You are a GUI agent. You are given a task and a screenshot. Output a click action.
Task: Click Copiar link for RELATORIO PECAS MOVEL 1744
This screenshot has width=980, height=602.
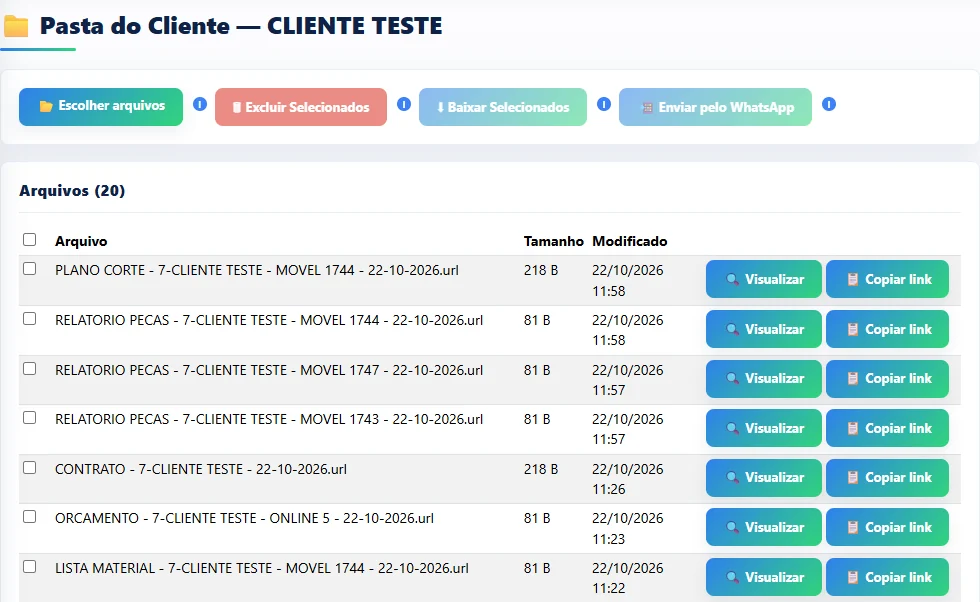tap(888, 329)
